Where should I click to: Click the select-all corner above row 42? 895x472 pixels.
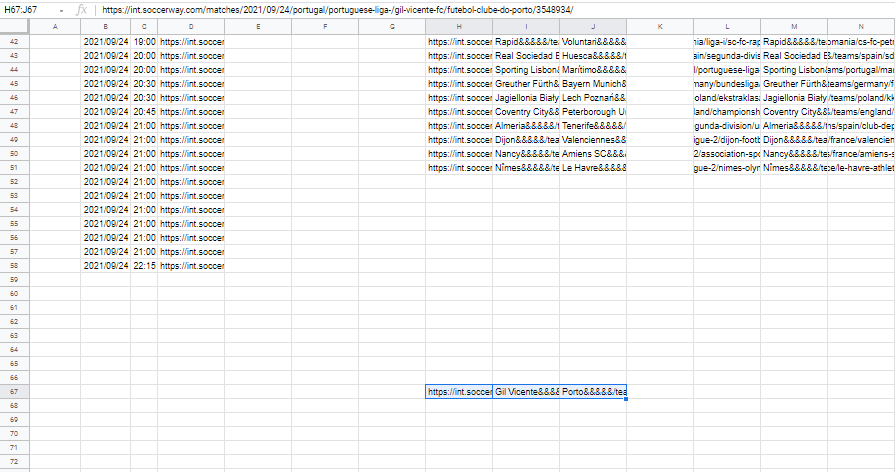tap(14, 26)
